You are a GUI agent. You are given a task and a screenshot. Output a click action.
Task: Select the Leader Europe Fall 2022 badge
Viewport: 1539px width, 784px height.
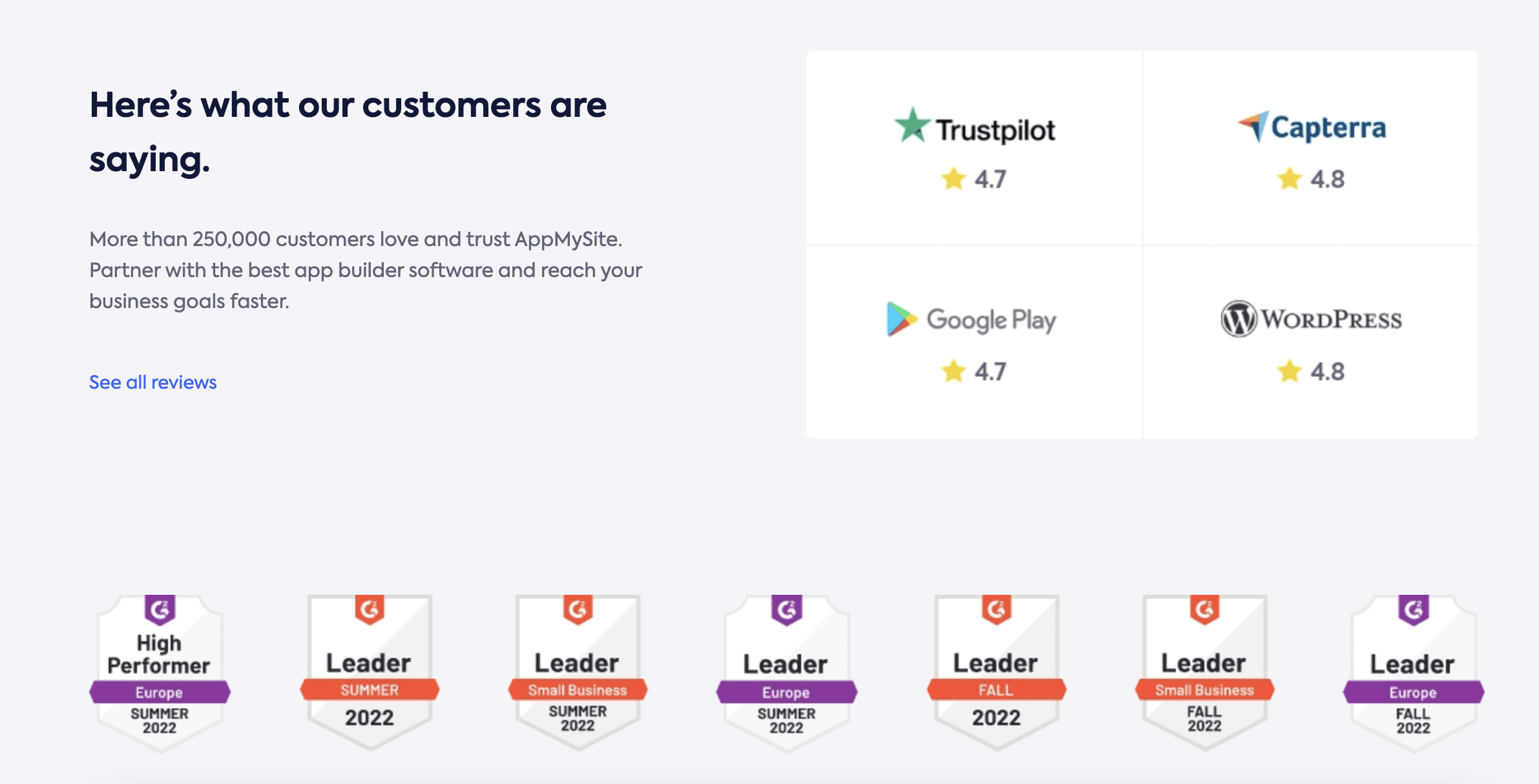click(x=1413, y=672)
